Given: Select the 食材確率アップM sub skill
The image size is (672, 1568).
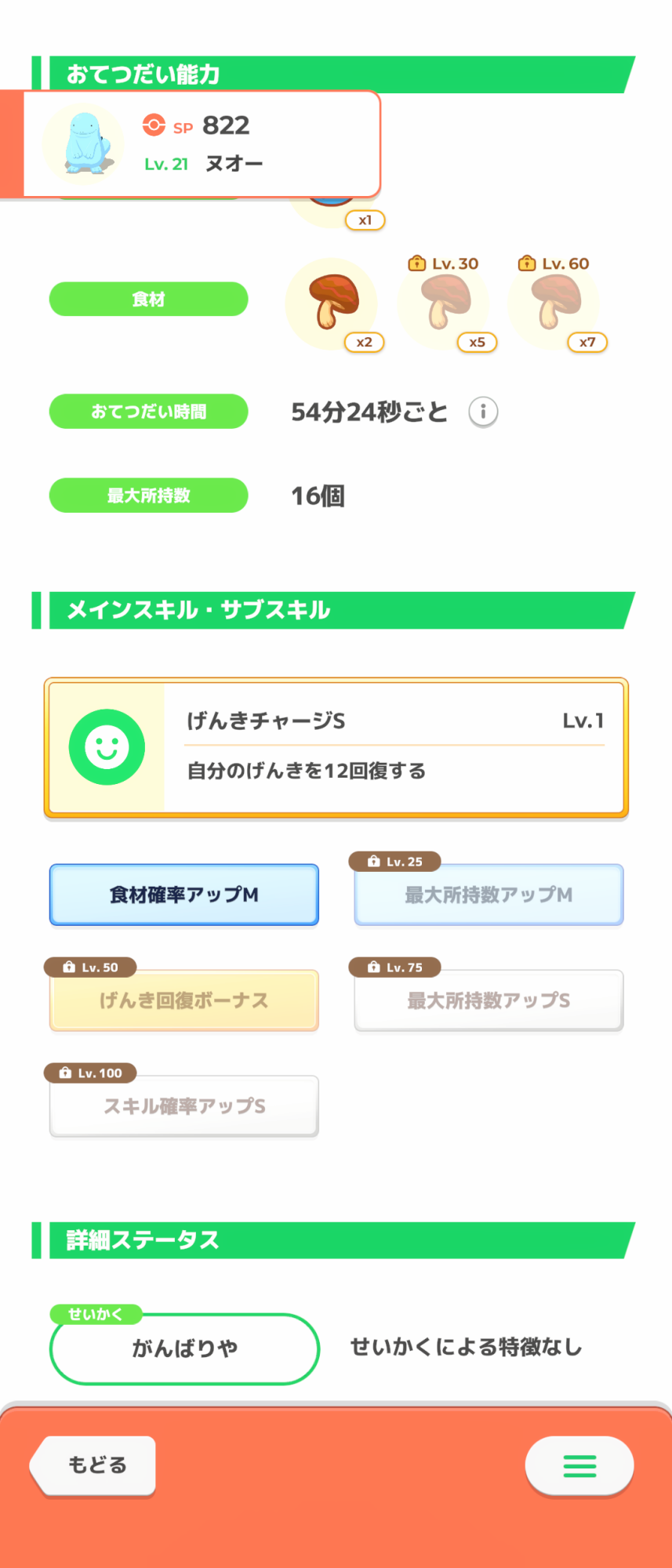Looking at the screenshot, I should (x=184, y=895).
